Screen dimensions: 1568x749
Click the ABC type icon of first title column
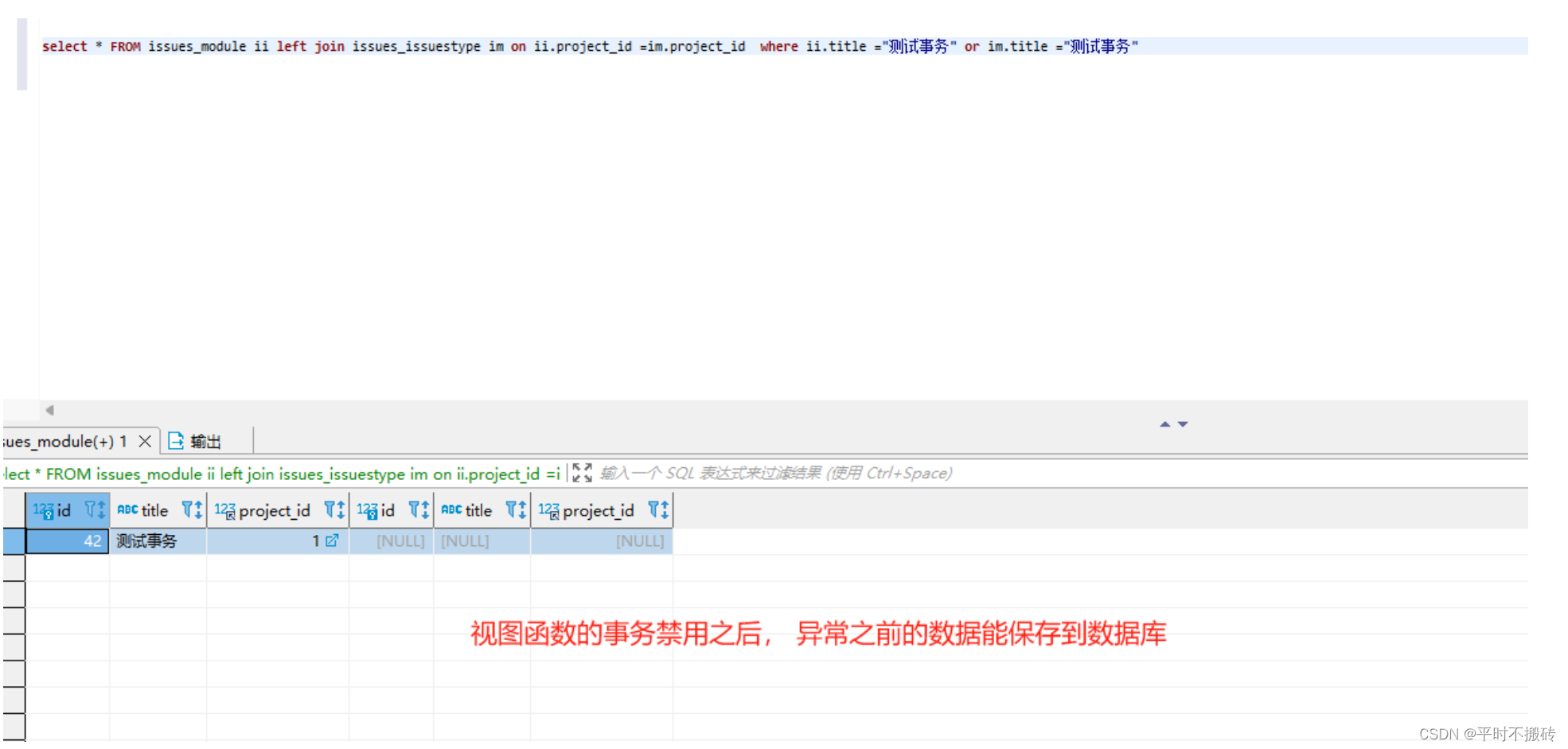[127, 509]
